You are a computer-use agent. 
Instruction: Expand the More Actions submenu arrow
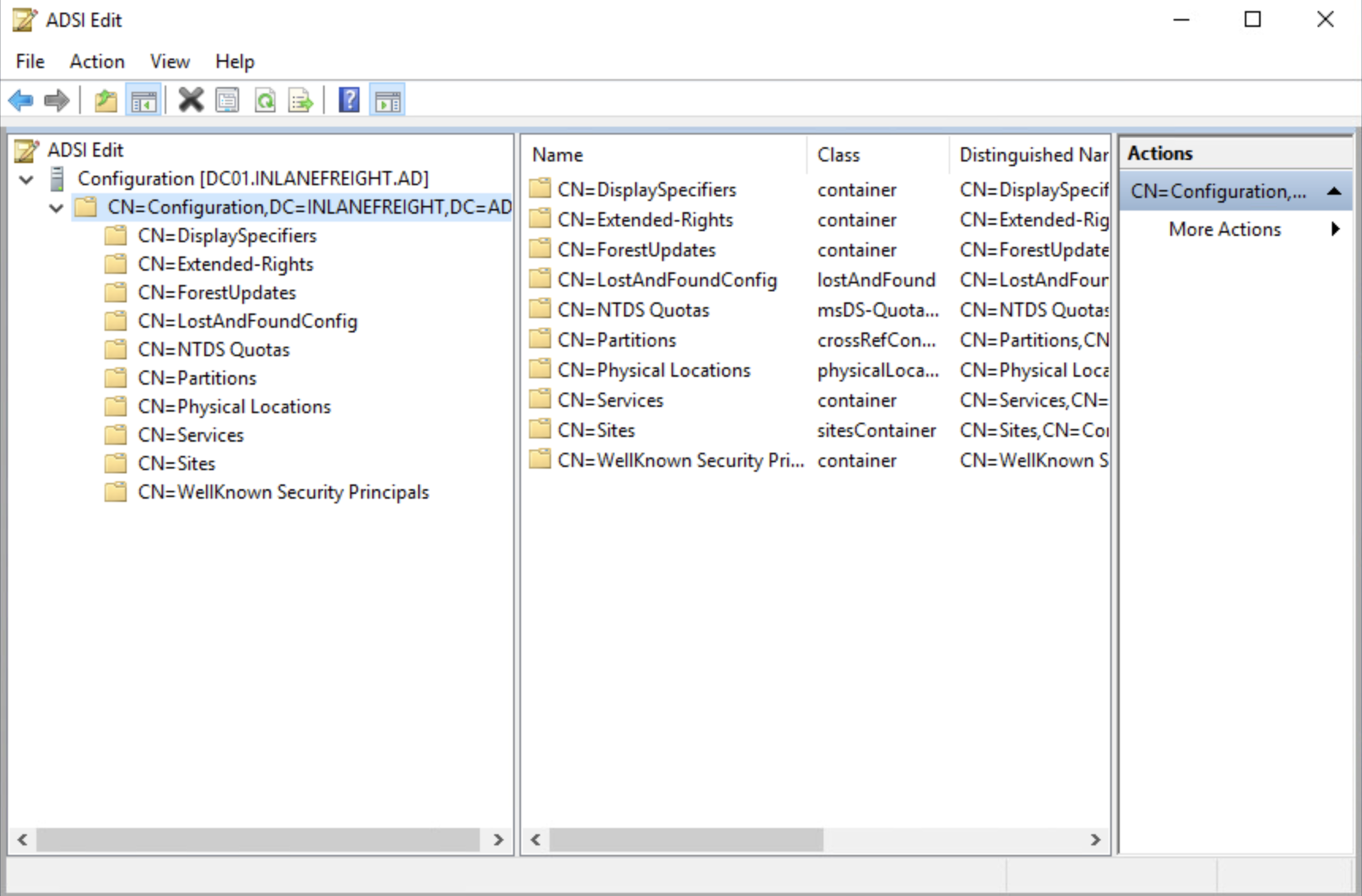point(1336,230)
